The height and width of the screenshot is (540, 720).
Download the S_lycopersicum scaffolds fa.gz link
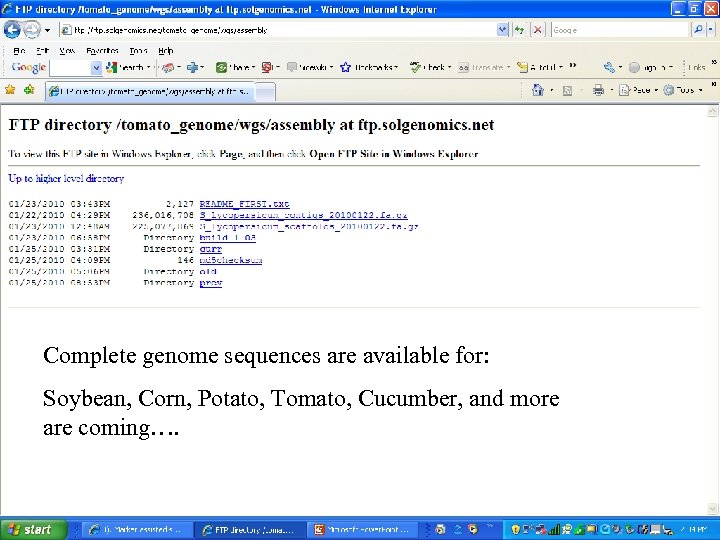click(x=309, y=226)
